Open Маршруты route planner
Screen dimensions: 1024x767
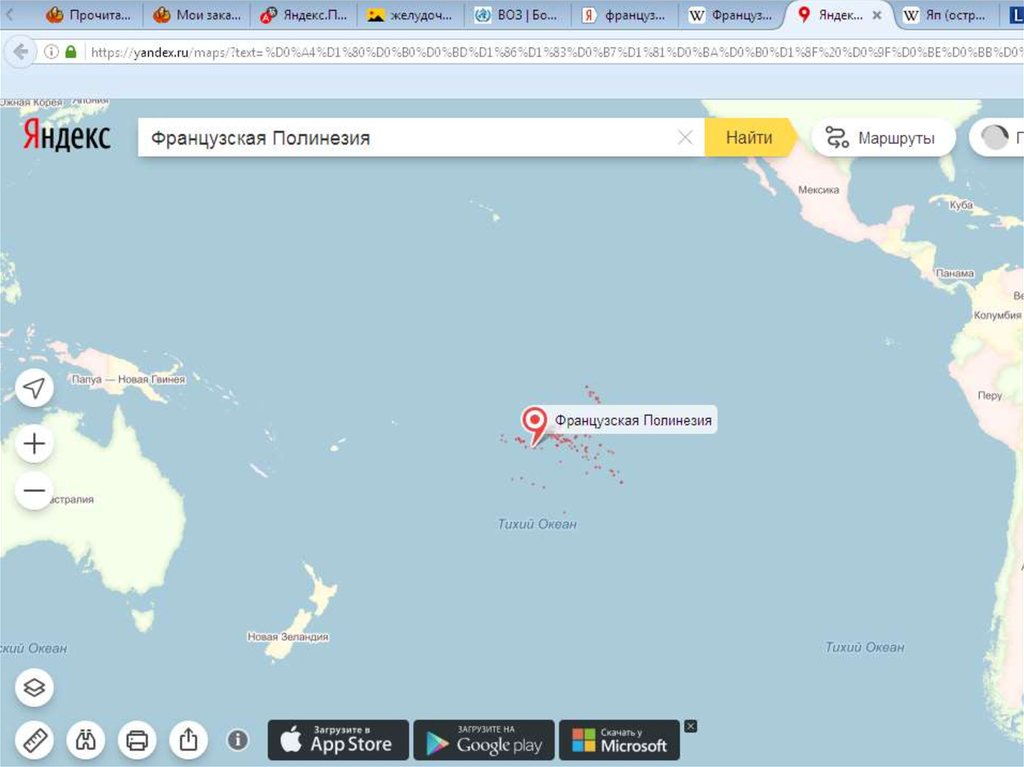click(881, 138)
